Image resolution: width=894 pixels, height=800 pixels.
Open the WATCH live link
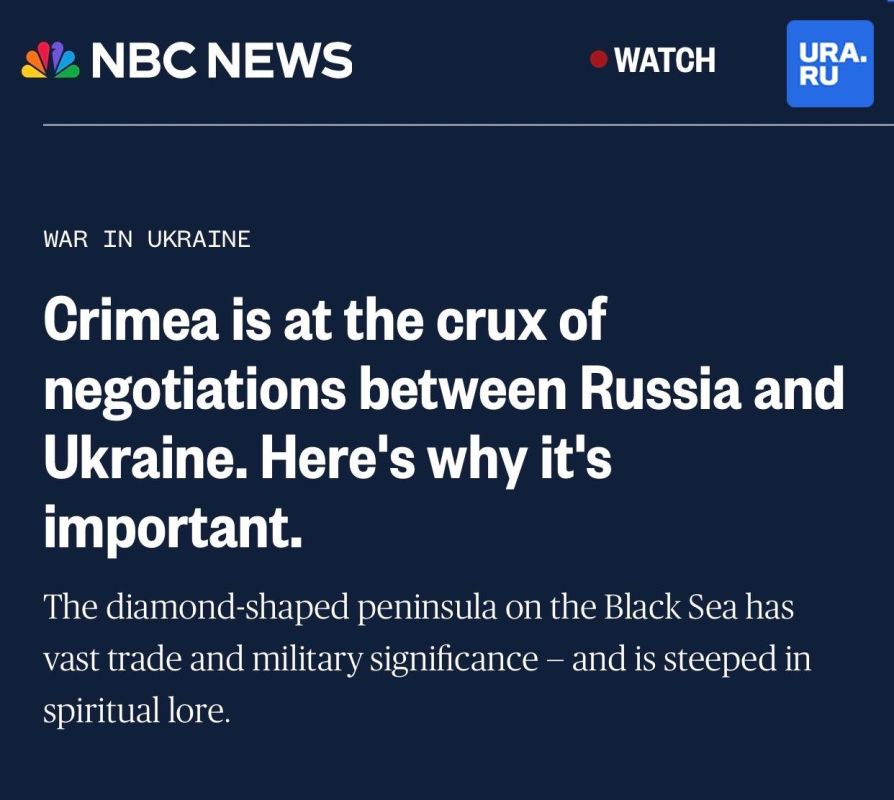(x=665, y=61)
